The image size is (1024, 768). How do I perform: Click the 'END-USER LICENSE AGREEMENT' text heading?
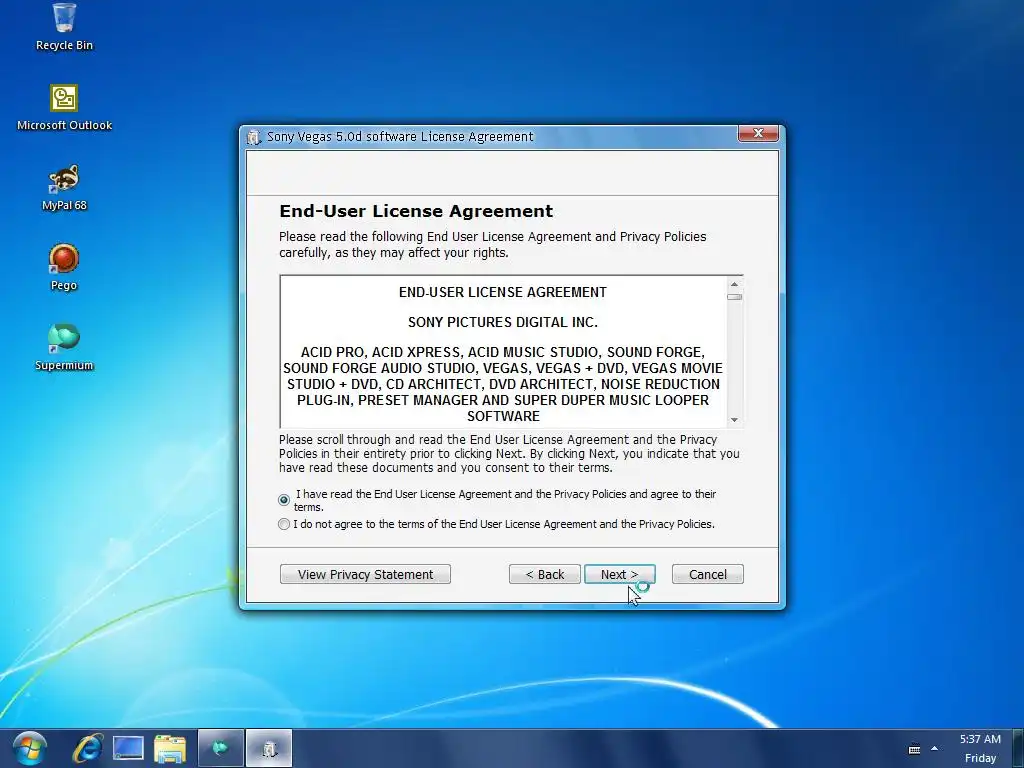click(503, 292)
